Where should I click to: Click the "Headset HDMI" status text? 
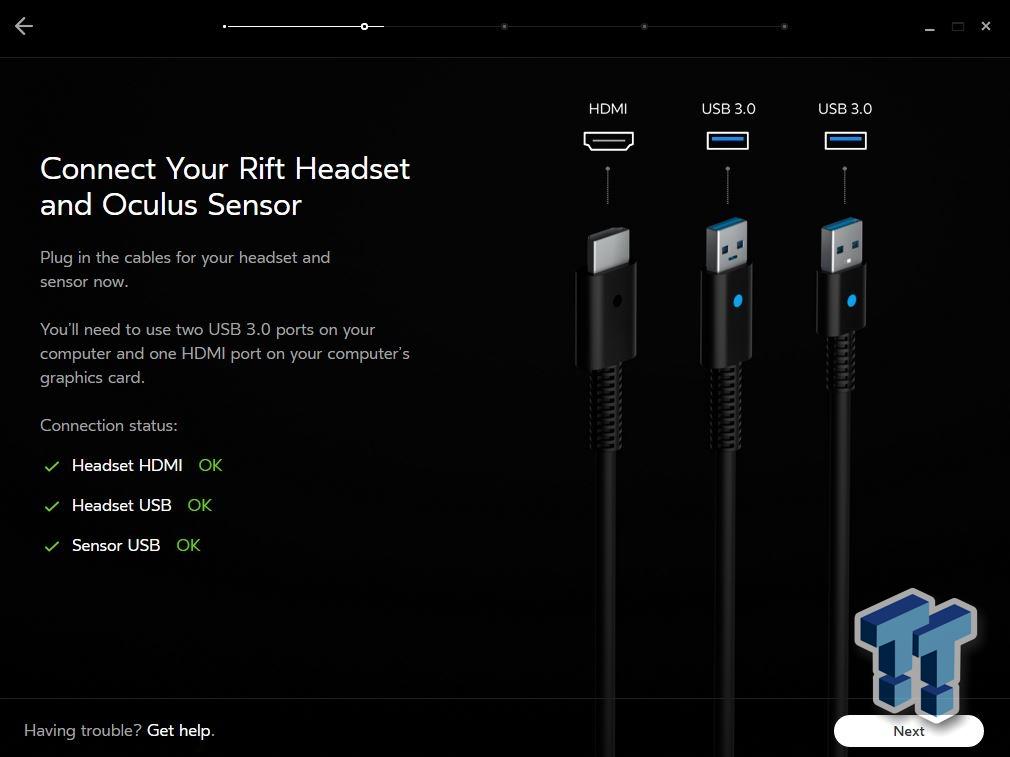(x=127, y=465)
